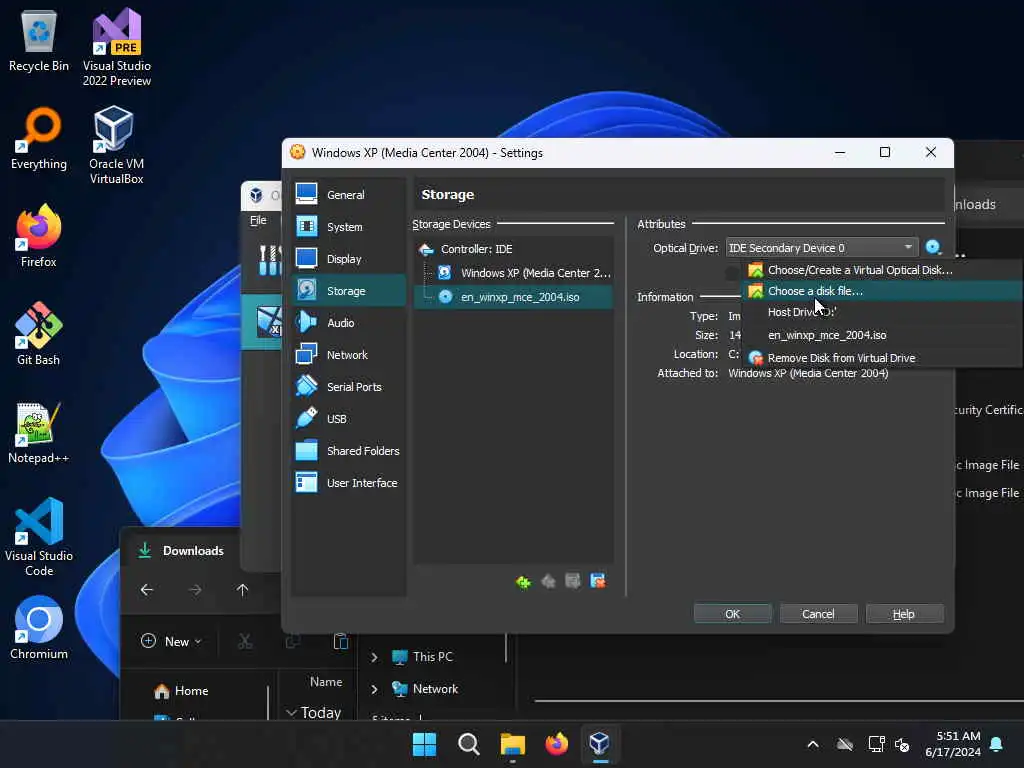
Task: Collapse the Today group in File Explorer
Action: pyautogui.click(x=291, y=712)
